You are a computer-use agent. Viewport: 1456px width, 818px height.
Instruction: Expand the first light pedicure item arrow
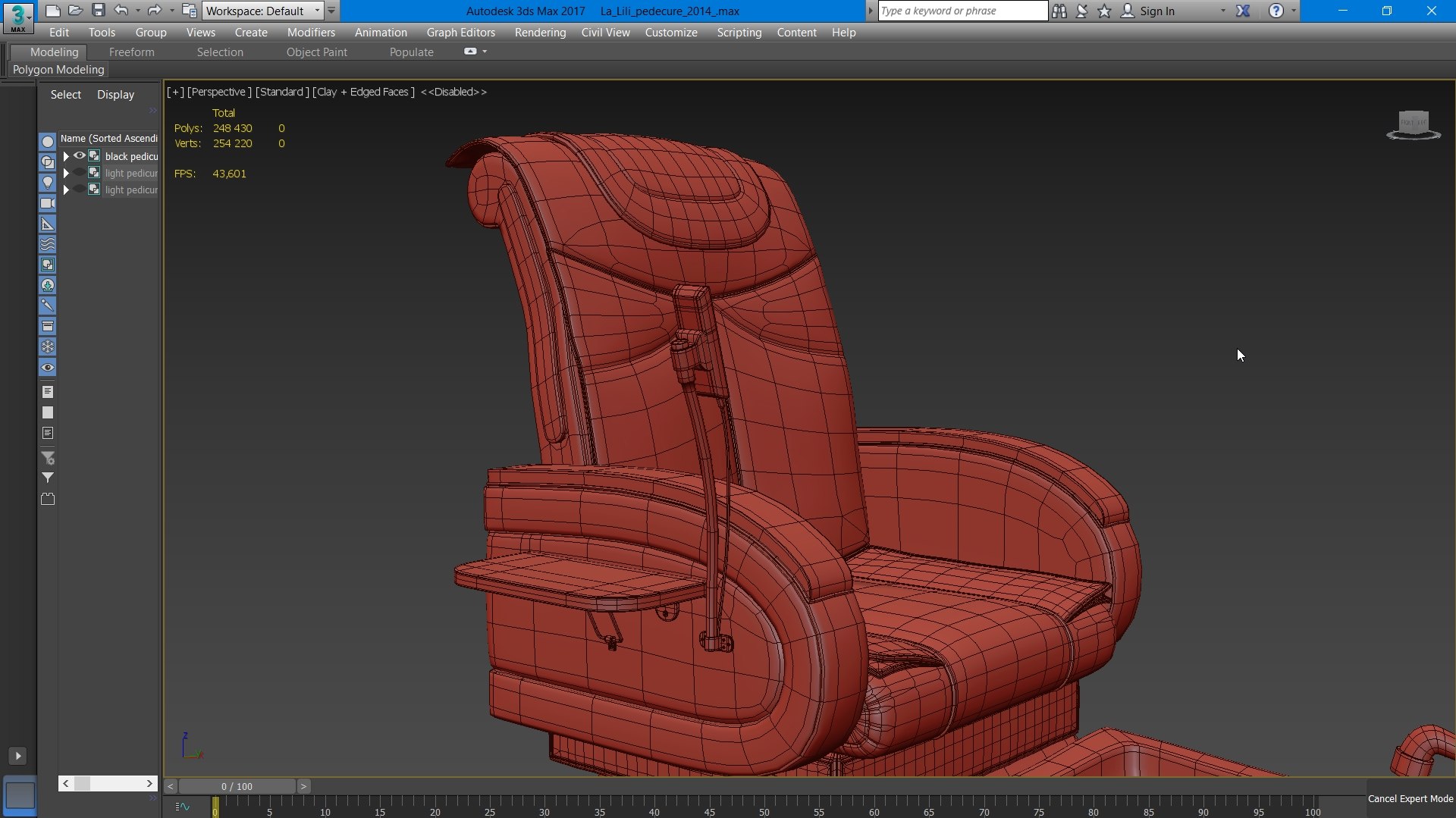(x=66, y=173)
